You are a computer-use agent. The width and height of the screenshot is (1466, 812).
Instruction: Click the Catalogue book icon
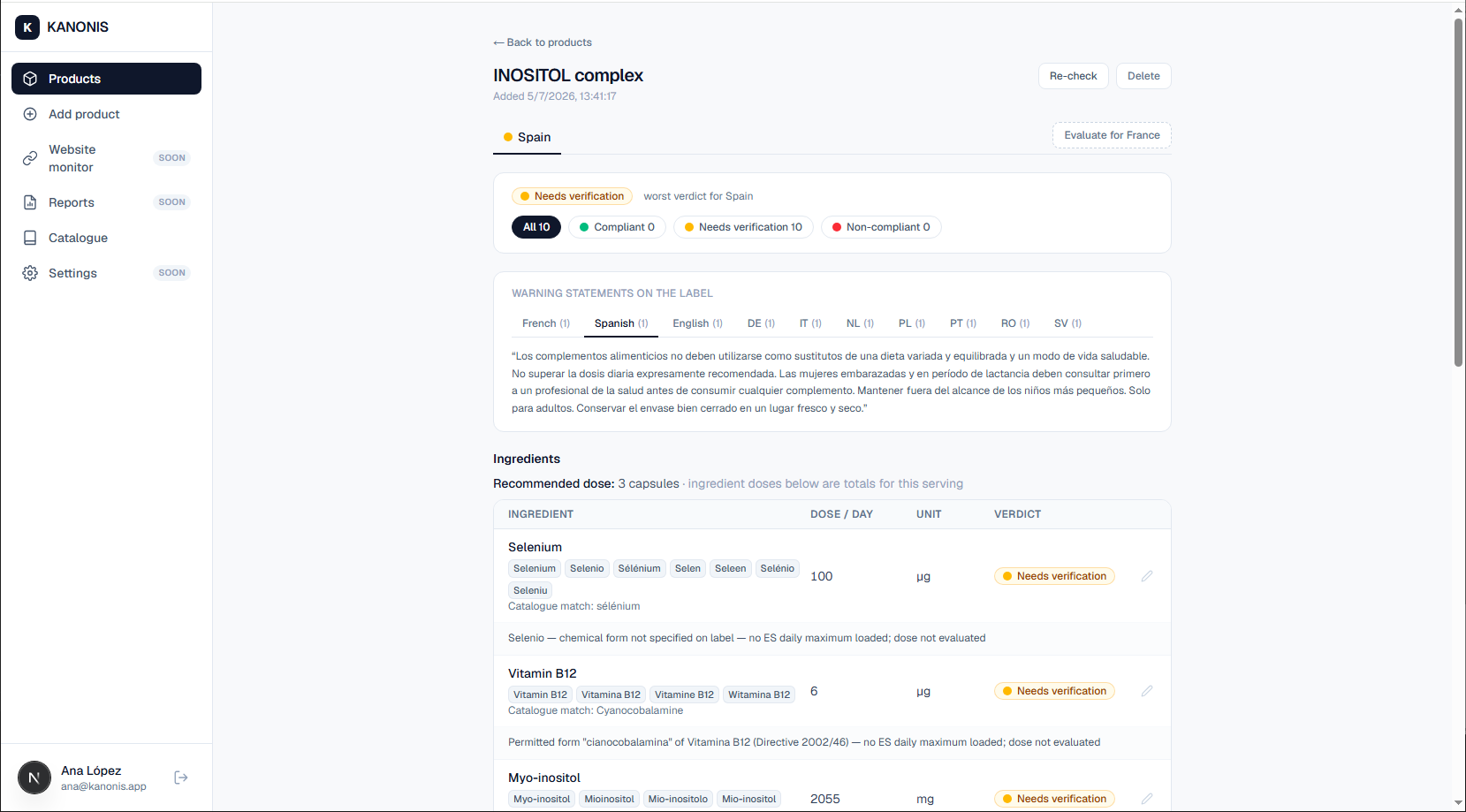point(30,238)
